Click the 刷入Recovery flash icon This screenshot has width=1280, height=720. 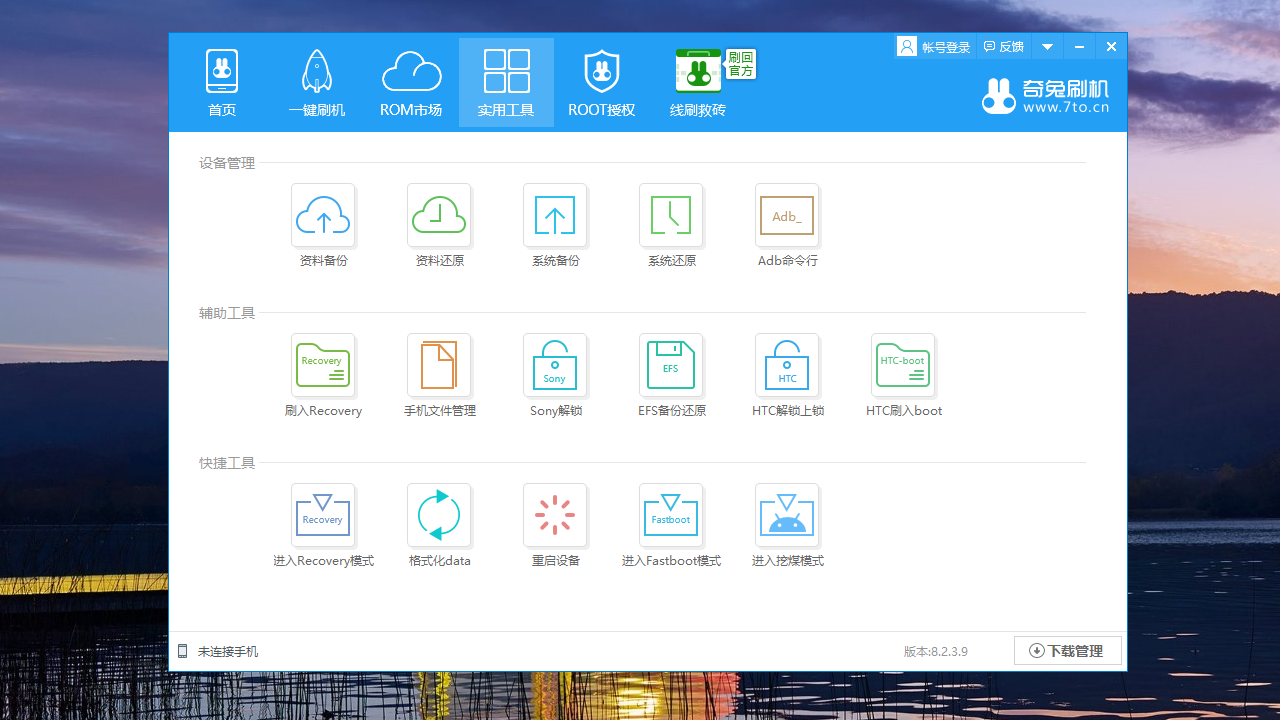(323, 366)
